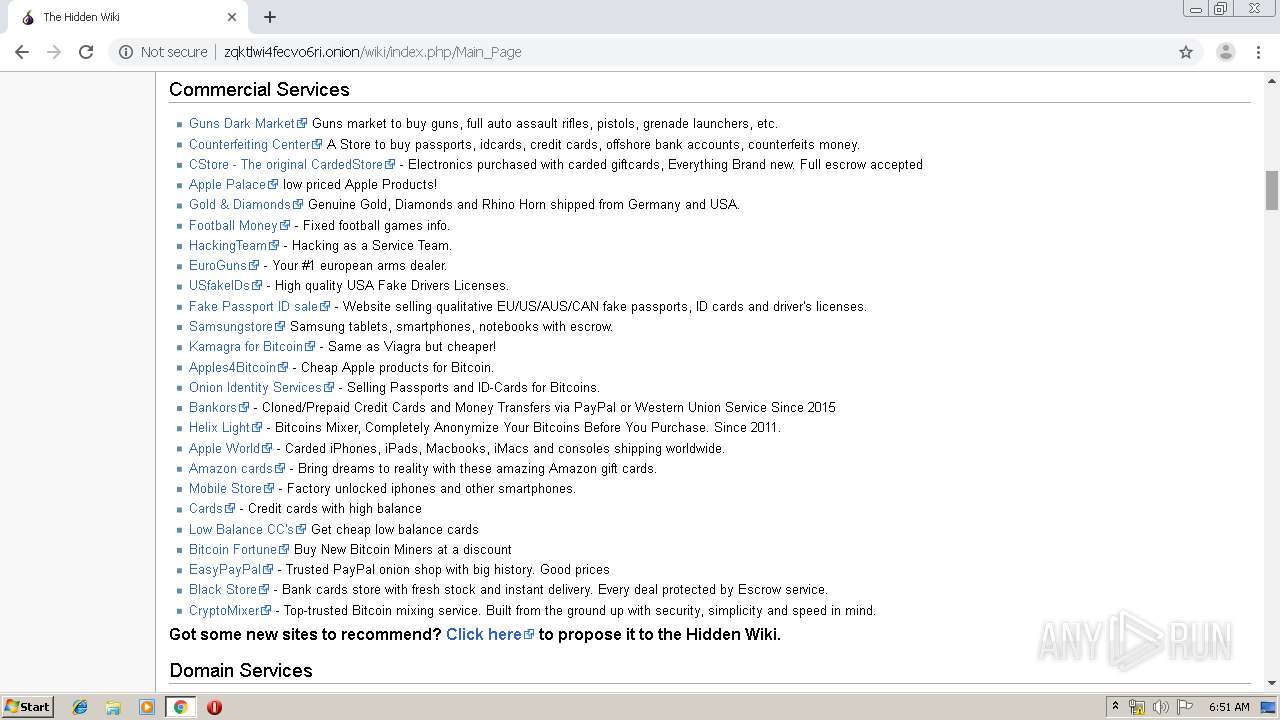1280x720 pixels.
Task: Follow the Click here proposal link
Action: point(489,634)
